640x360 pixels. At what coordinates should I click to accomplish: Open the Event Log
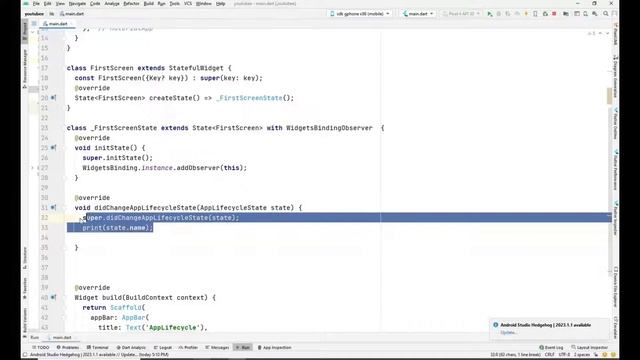point(551,347)
